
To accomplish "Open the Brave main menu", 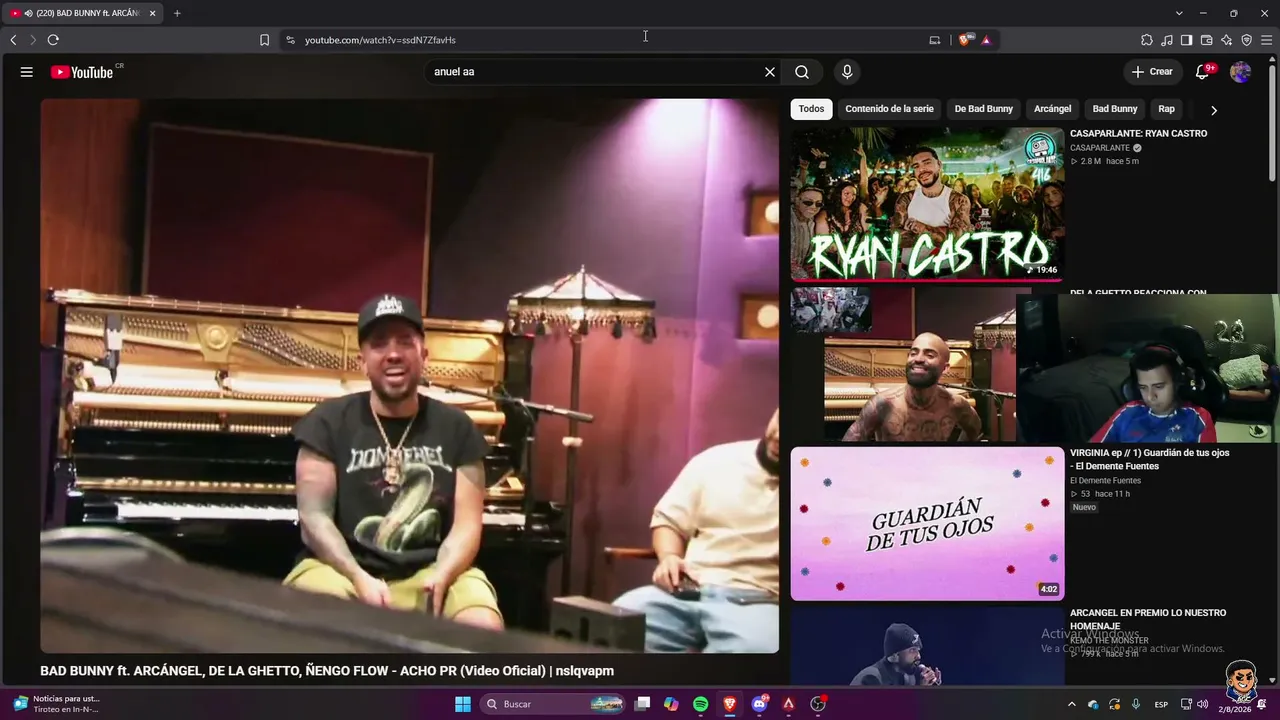I will [x=1267, y=40].
